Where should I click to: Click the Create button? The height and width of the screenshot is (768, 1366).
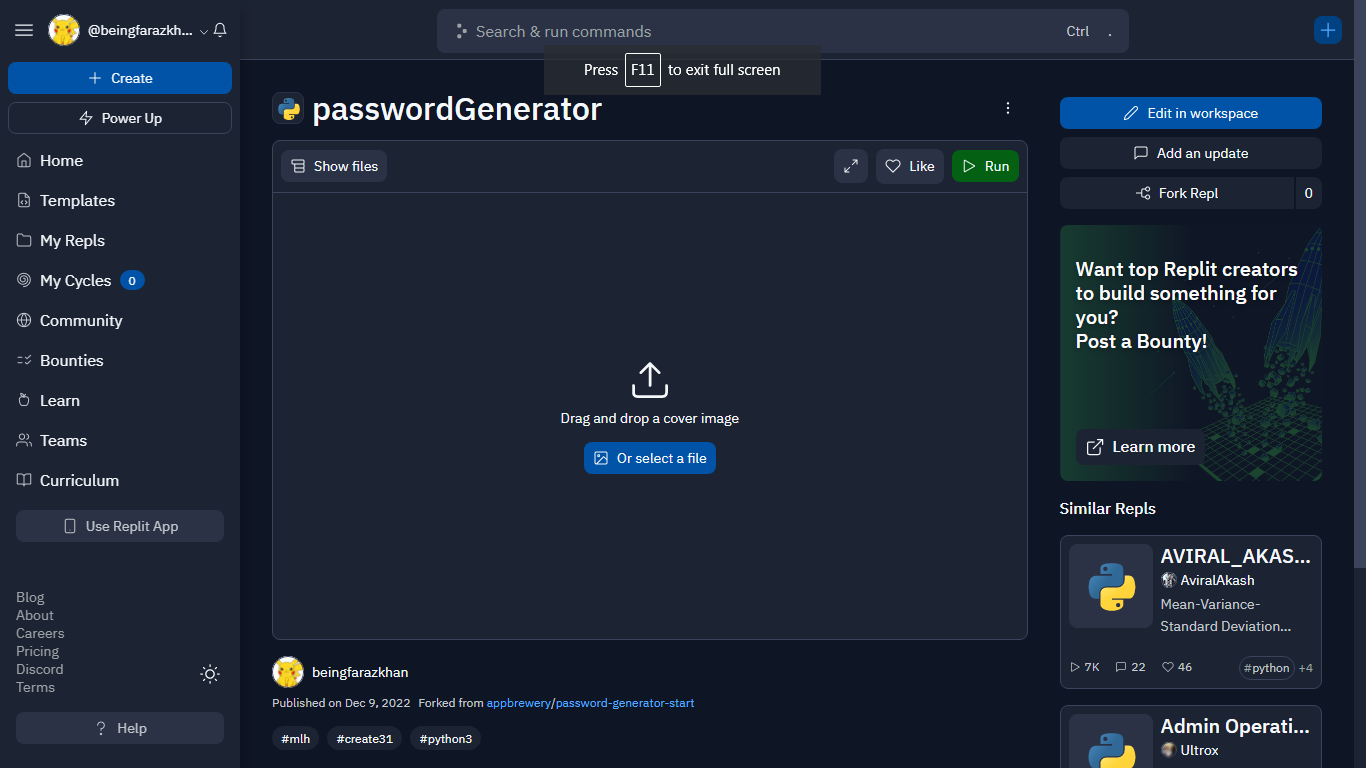[x=120, y=78]
